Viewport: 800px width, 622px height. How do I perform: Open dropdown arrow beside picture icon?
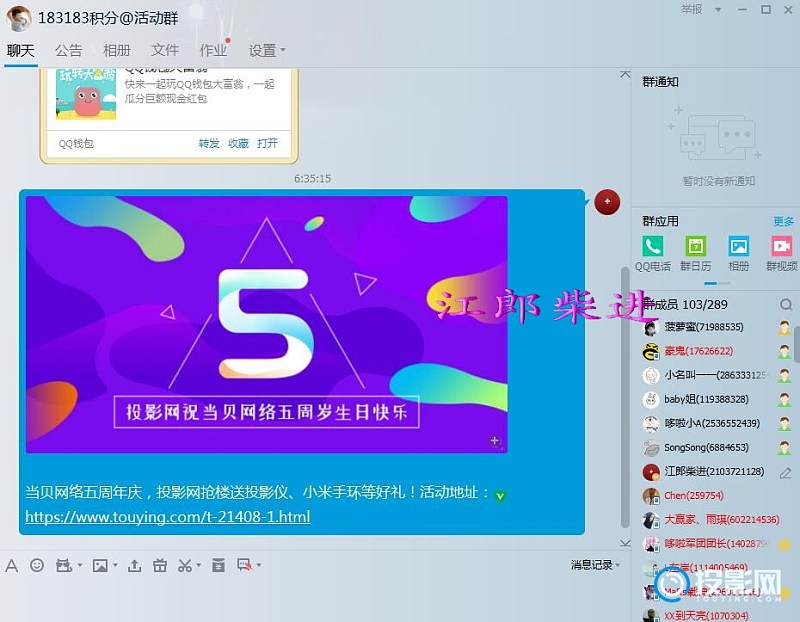[117, 566]
